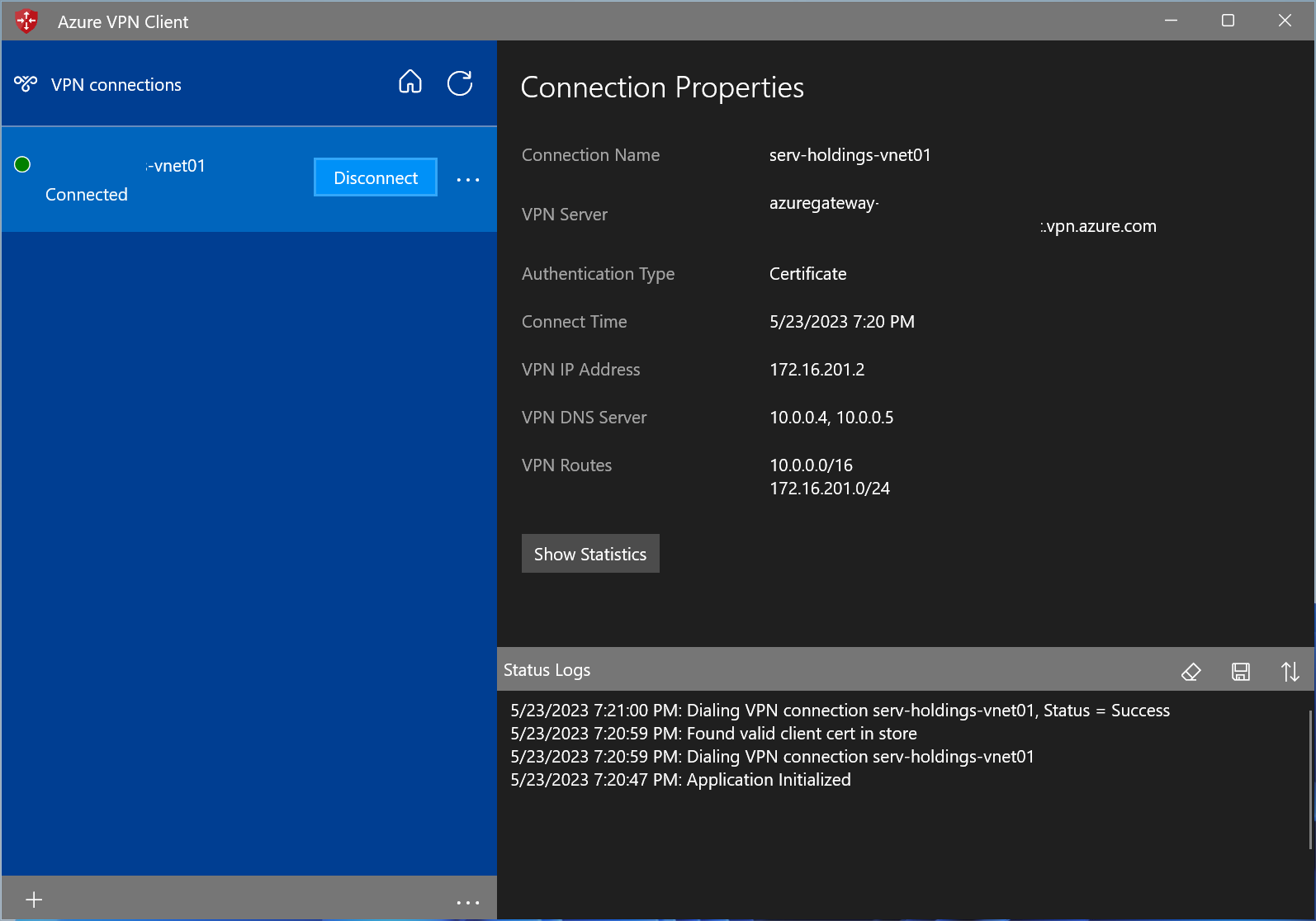Click the VPN IP Address label
Viewport: 1316px width, 921px height.
pos(581,370)
